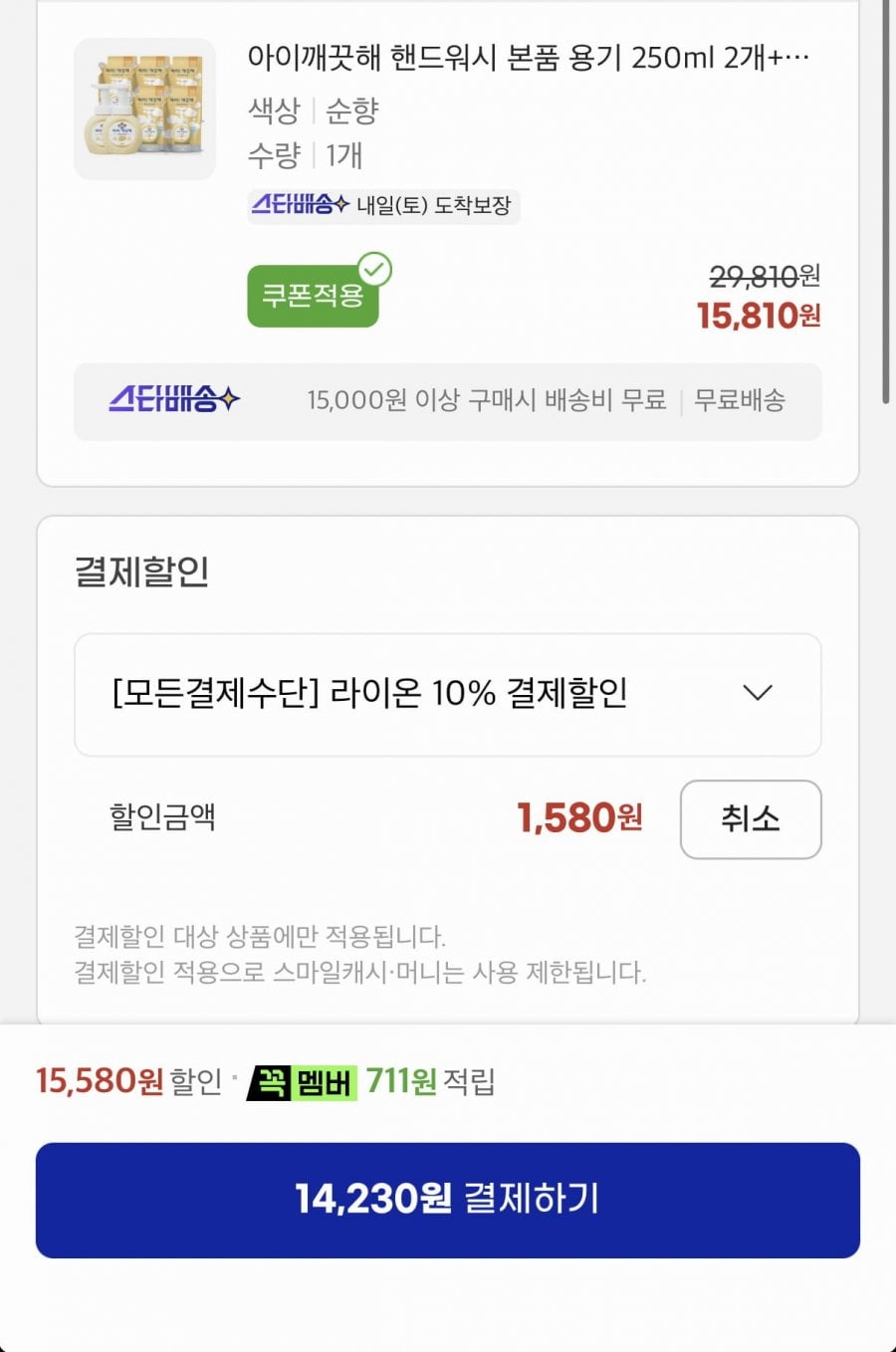Image resolution: width=896 pixels, height=1352 pixels.
Task: Click the discounted price 15,810원
Action: [x=759, y=316]
